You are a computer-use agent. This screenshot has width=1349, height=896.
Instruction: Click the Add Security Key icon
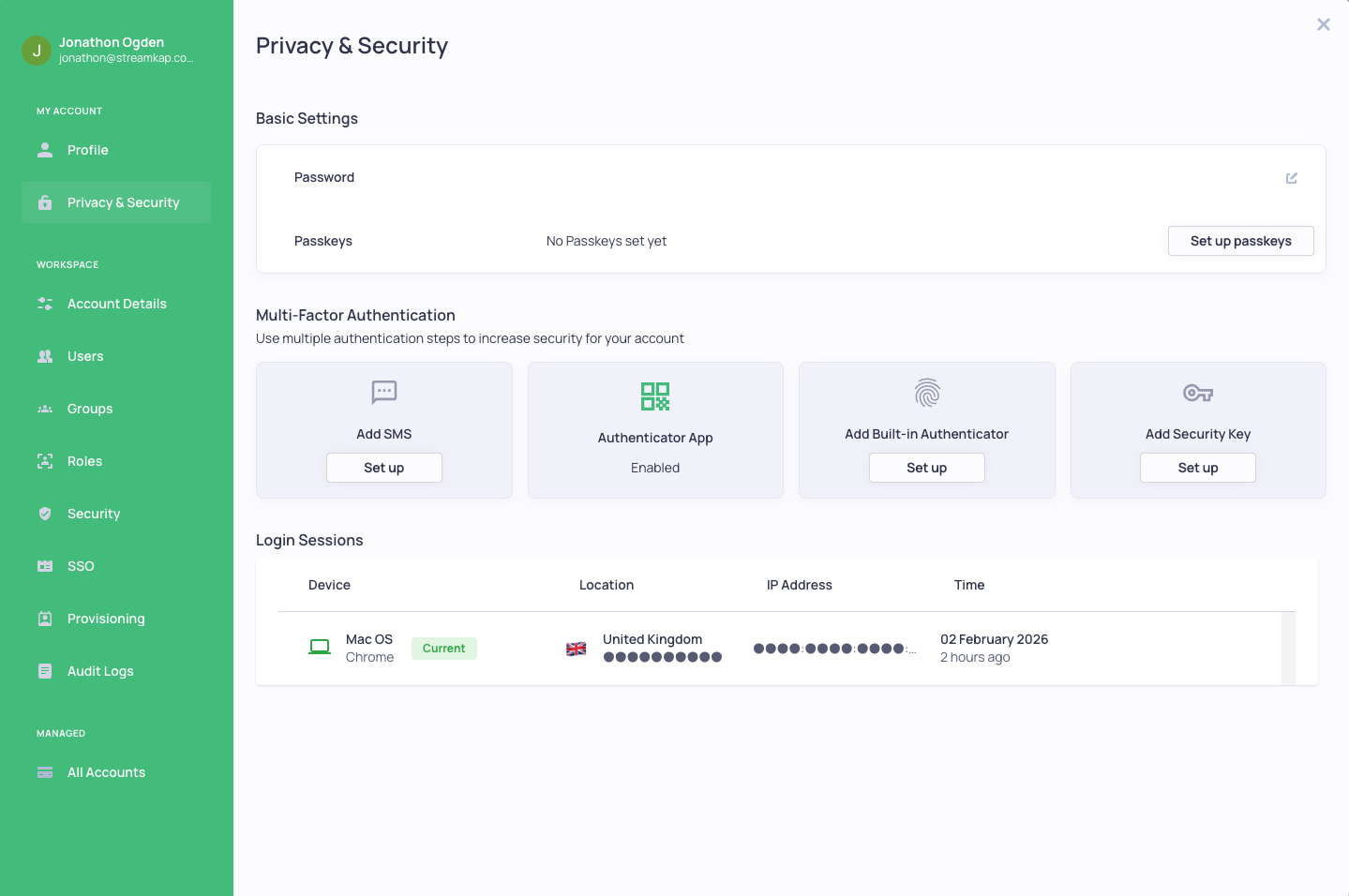point(1197,393)
